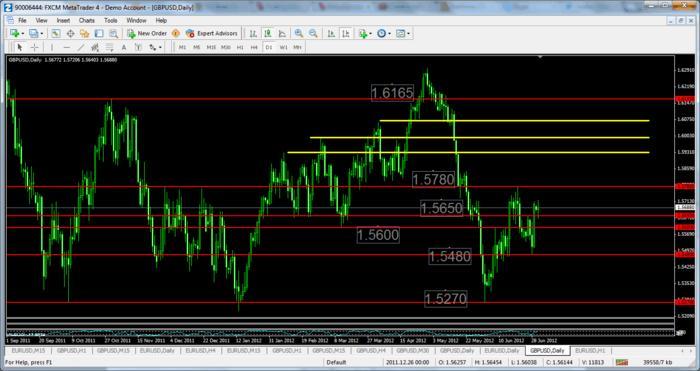700x371 pixels.
Task: Select the Text (A) drawing tool
Action: pos(124,47)
